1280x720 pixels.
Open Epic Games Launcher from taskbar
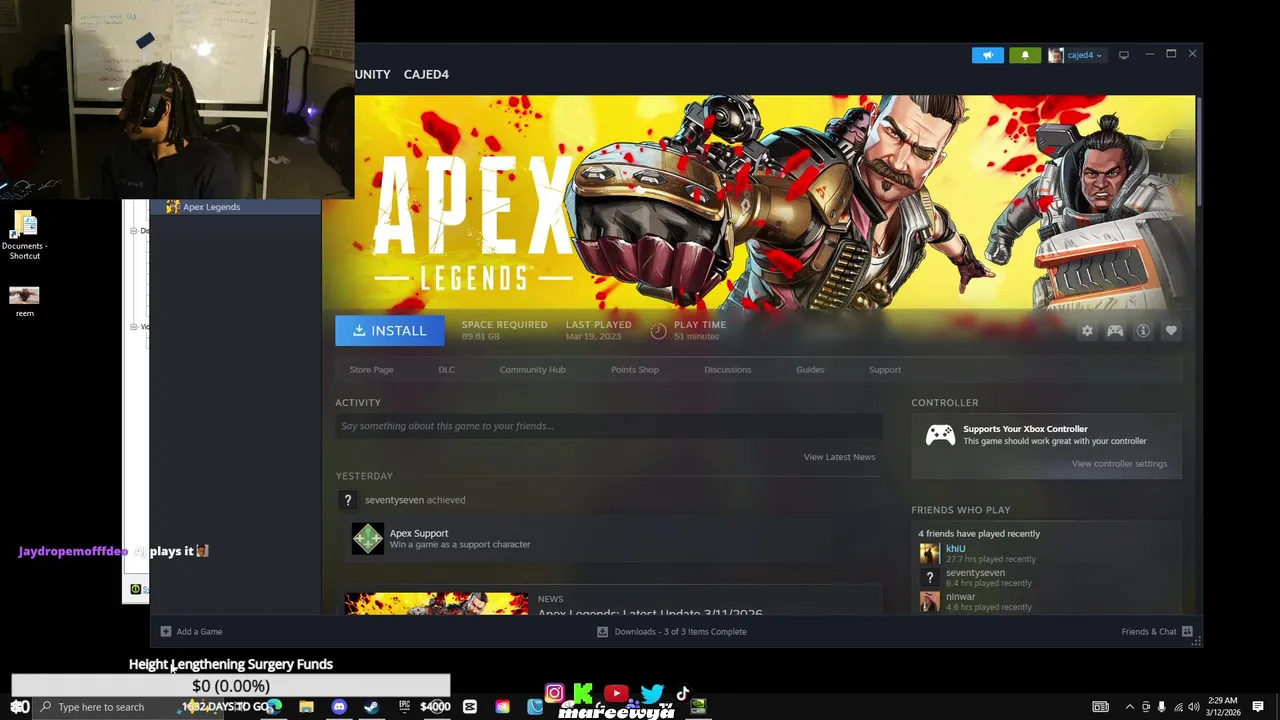pos(404,707)
